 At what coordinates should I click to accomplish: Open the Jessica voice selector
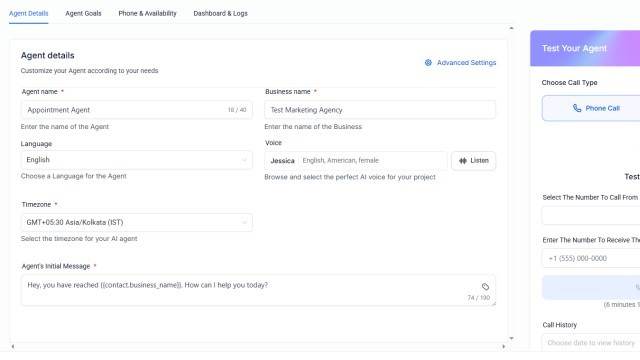[356, 160]
